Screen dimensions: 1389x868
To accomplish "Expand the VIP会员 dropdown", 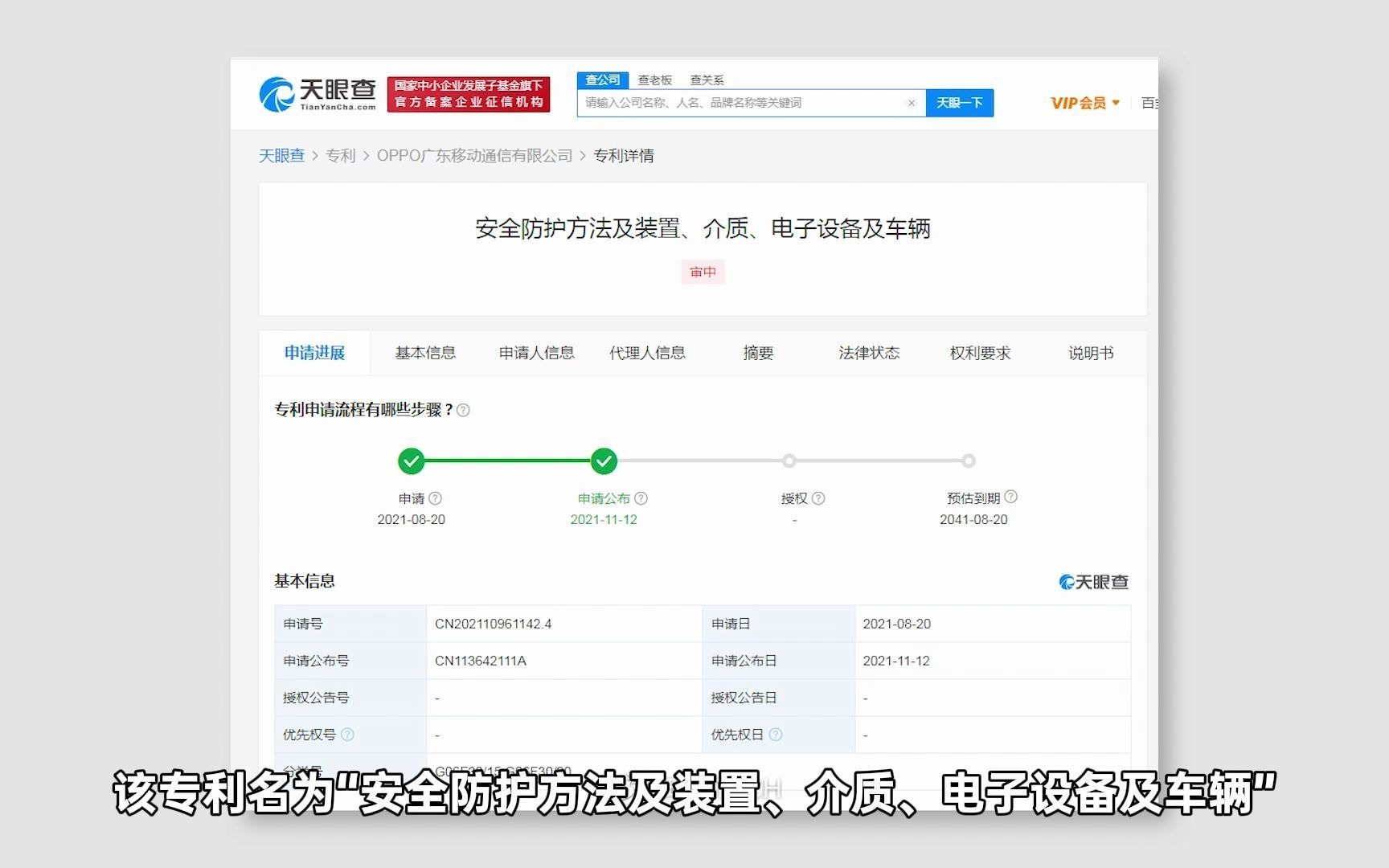I will pos(1085,103).
